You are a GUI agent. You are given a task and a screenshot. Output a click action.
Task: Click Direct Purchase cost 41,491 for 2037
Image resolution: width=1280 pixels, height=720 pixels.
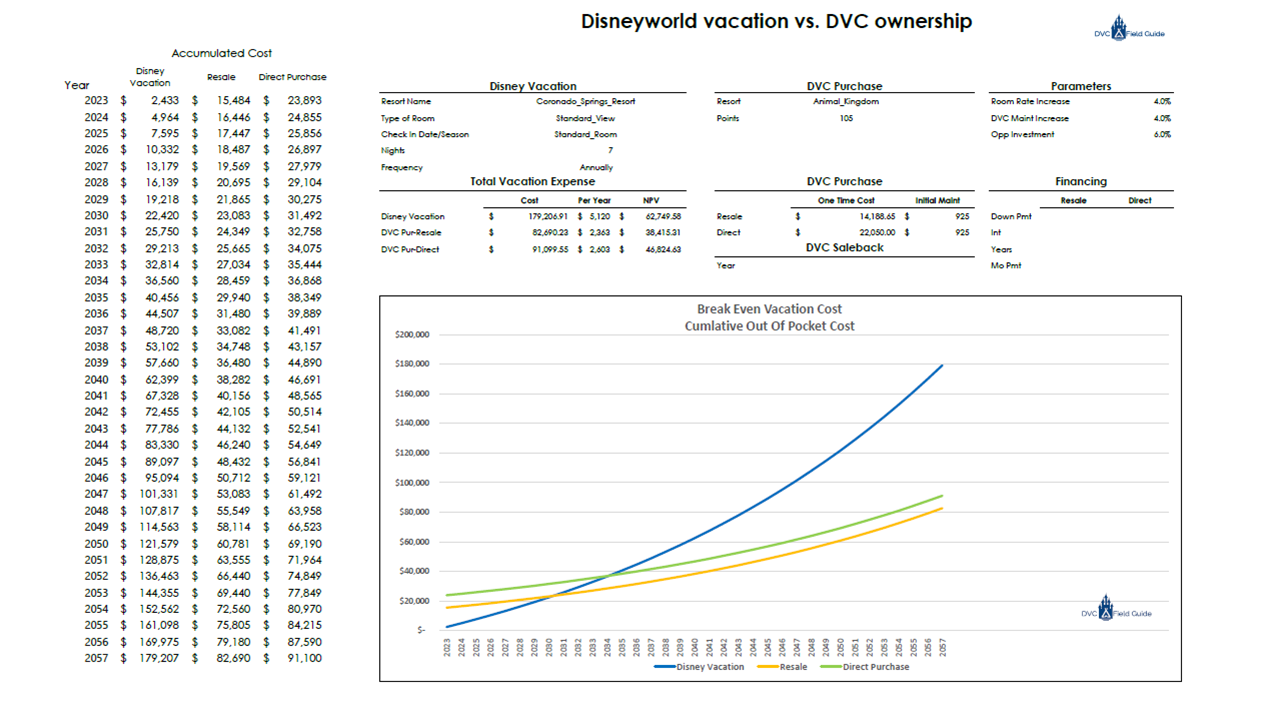coord(305,330)
